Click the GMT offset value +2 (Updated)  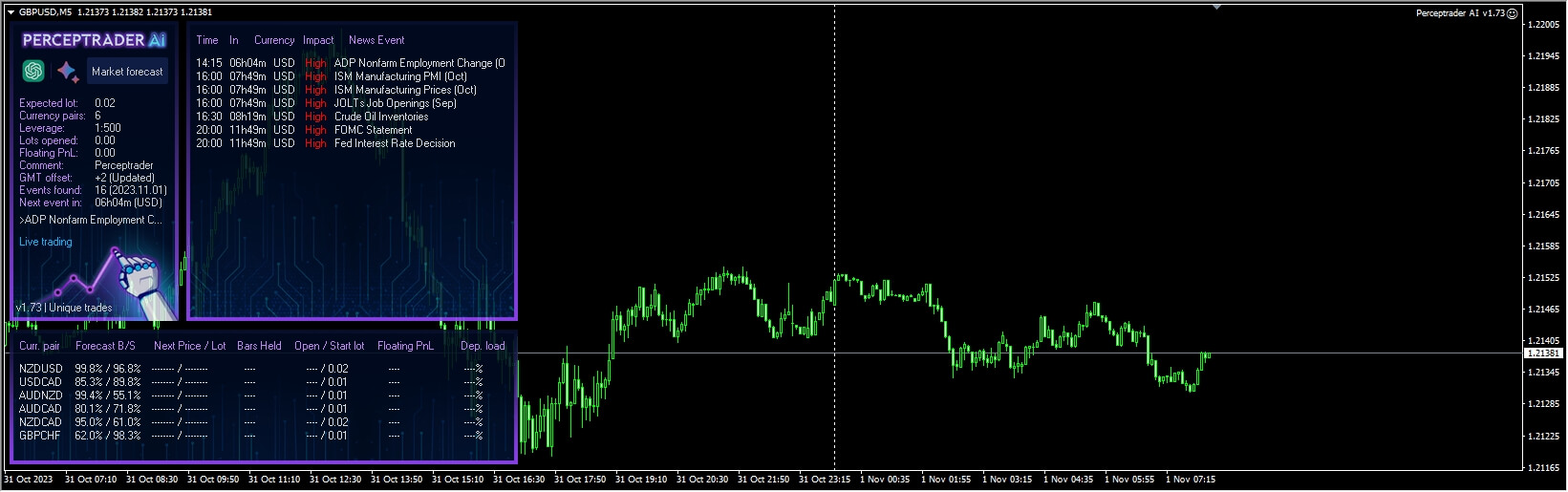coord(124,178)
